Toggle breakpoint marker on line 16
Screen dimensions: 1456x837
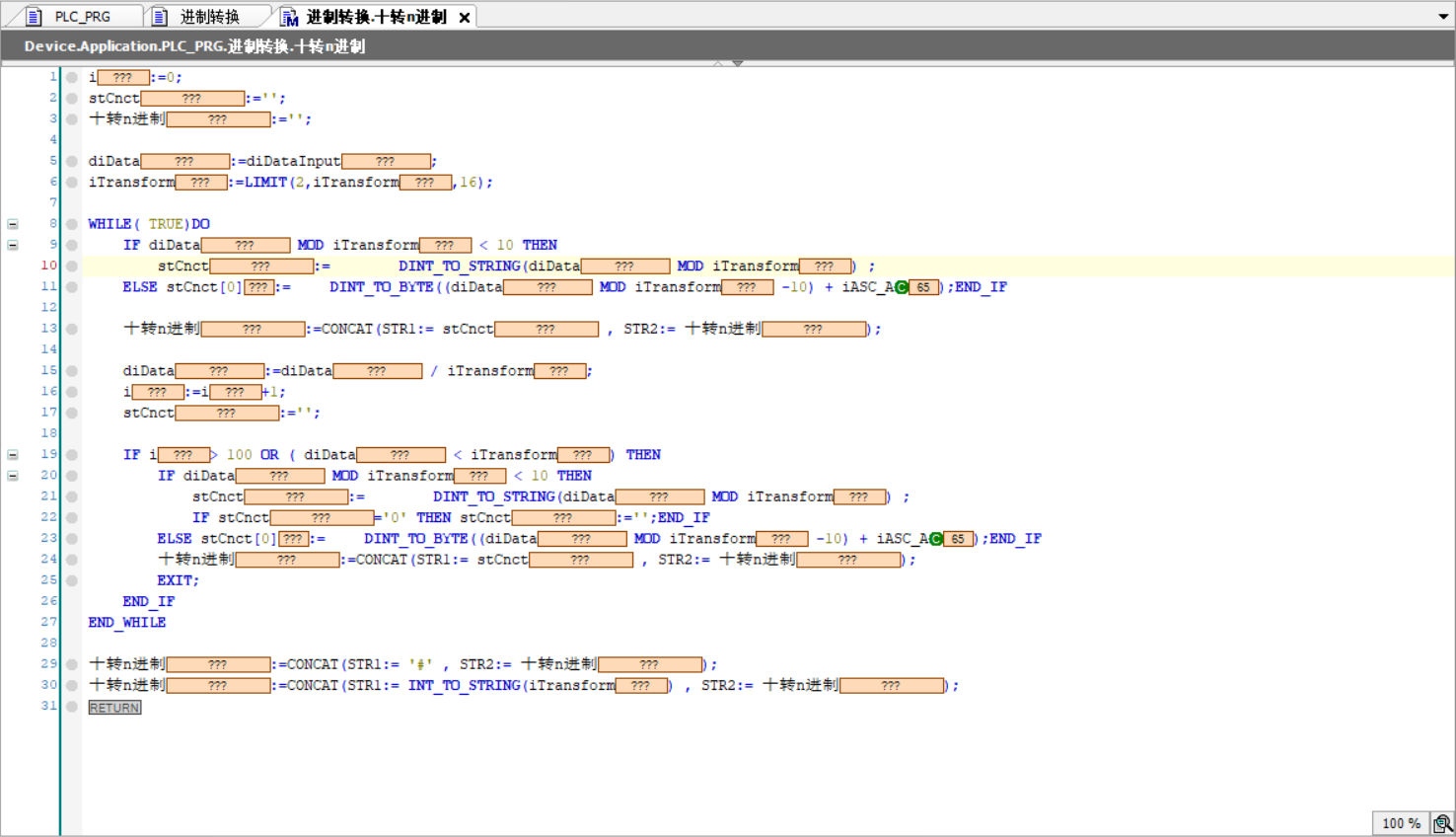tap(72, 392)
